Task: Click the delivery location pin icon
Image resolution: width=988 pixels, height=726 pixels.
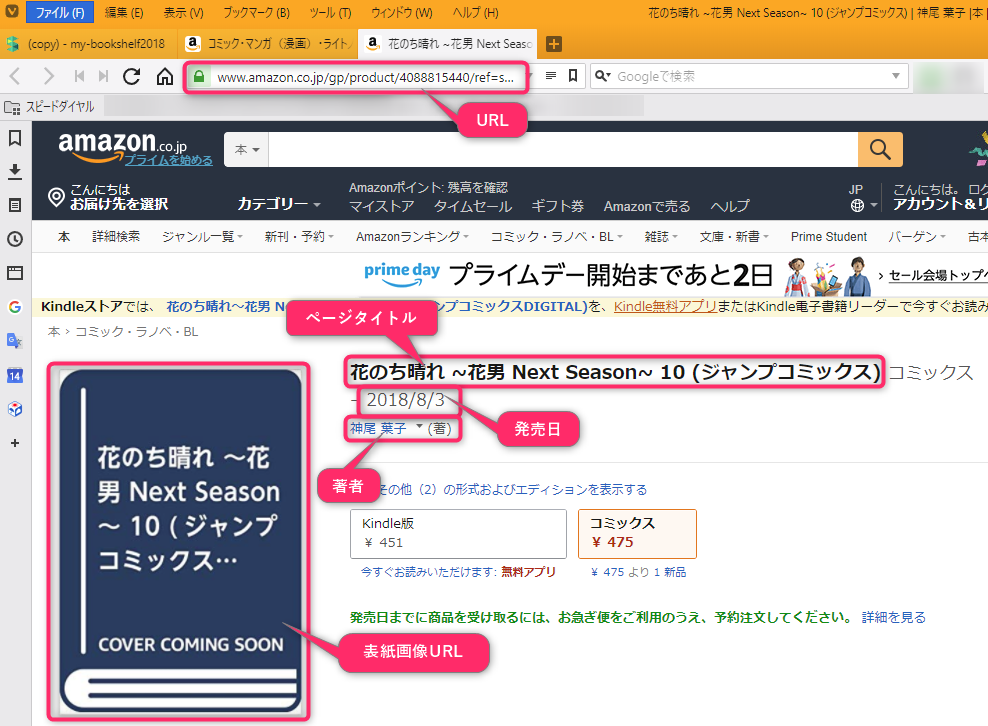Action: [56, 197]
